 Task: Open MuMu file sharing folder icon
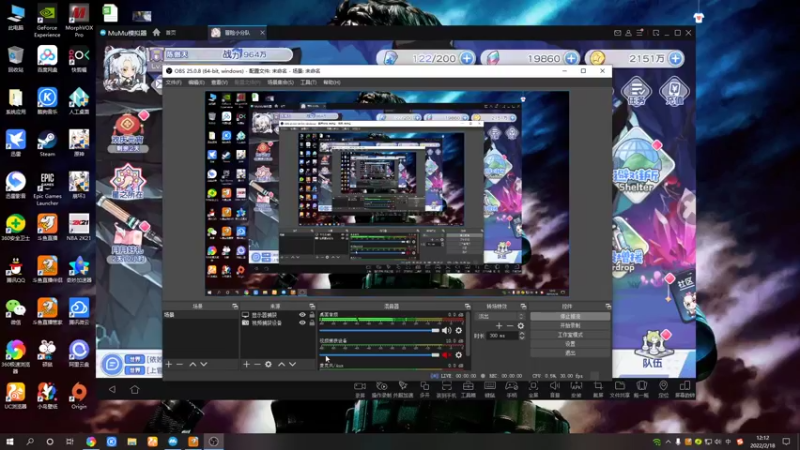pyautogui.click(x=619, y=389)
